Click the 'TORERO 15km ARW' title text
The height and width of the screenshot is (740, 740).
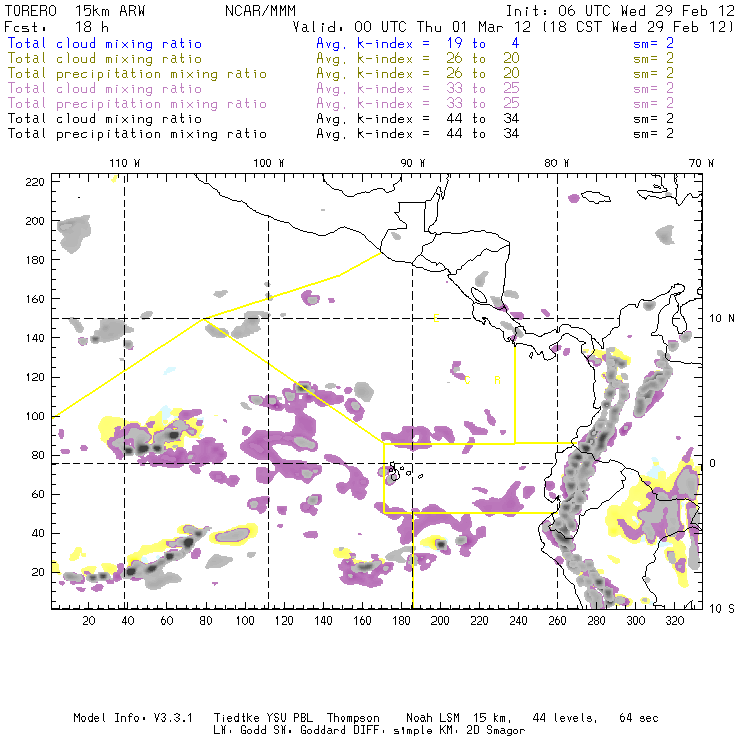tap(75, 11)
